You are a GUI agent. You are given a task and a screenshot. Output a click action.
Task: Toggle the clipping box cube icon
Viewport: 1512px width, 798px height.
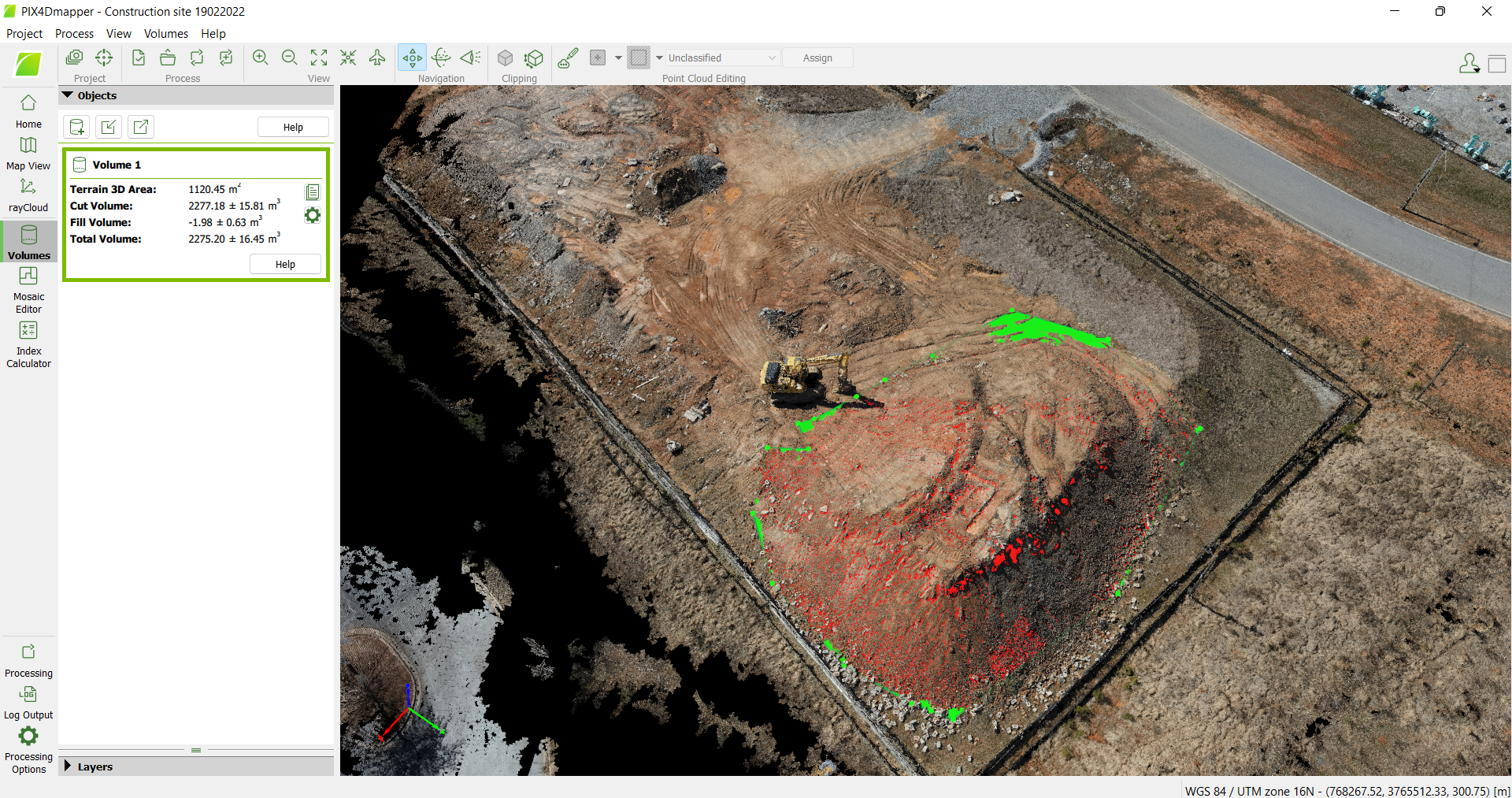[506, 58]
